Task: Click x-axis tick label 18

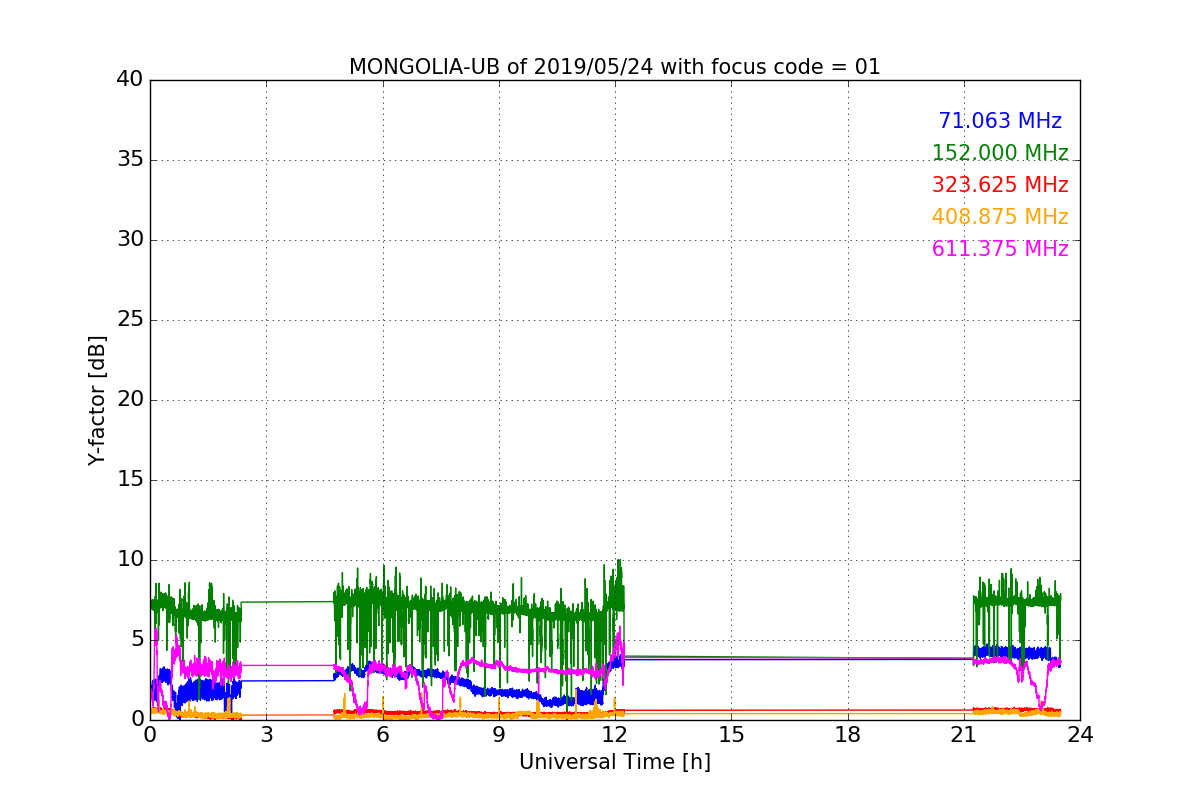Action: (847, 734)
